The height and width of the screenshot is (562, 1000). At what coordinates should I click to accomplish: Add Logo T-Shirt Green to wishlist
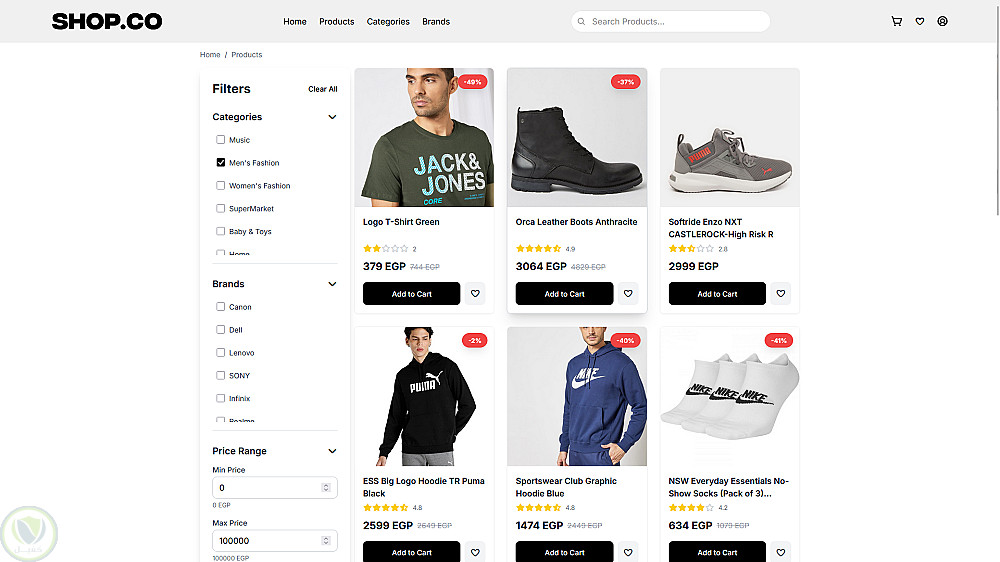[475, 294]
